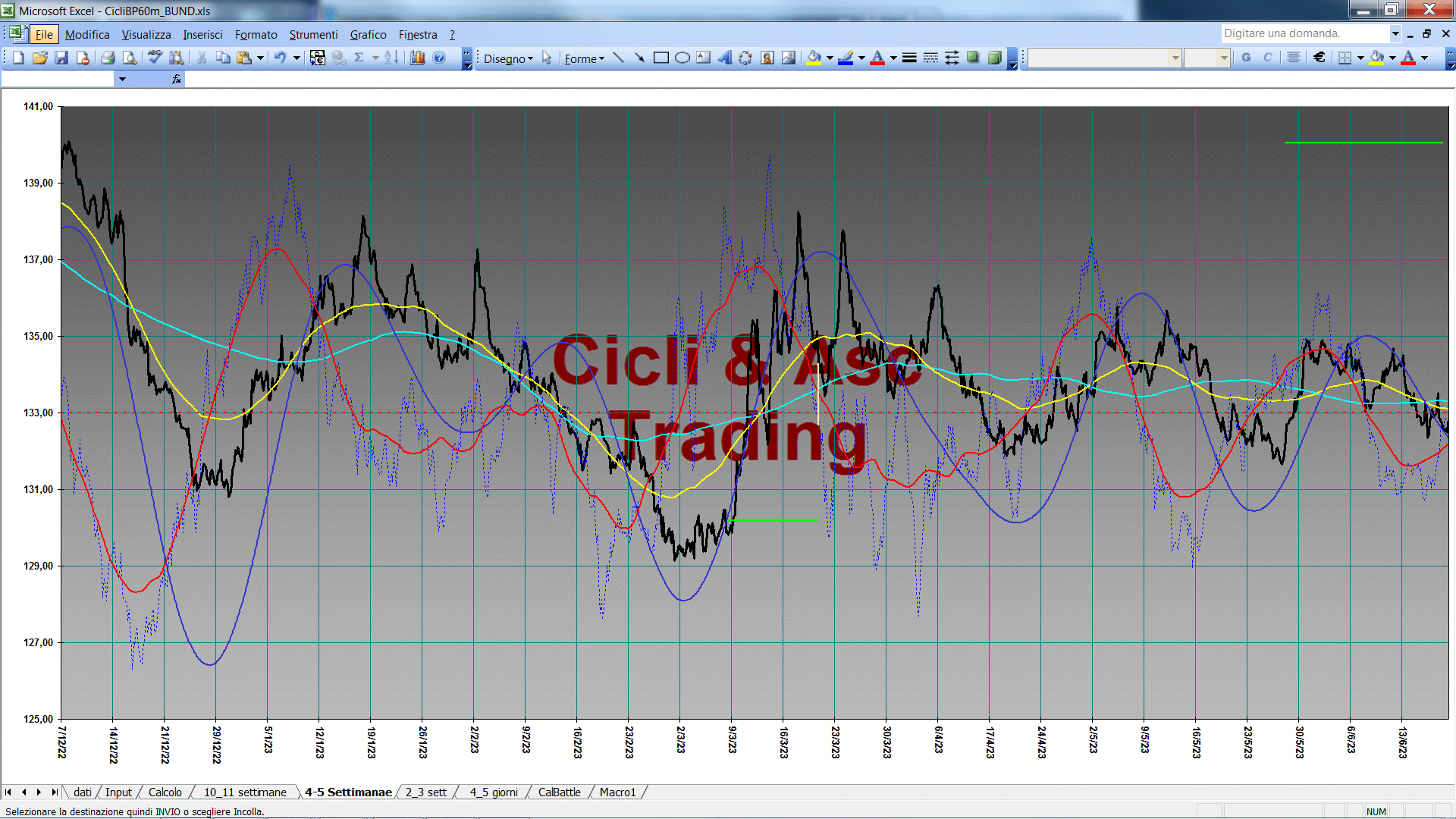Select the arrow pointer Select Objects tool
Viewport: 1456px width, 819px height.
tap(547, 58)
